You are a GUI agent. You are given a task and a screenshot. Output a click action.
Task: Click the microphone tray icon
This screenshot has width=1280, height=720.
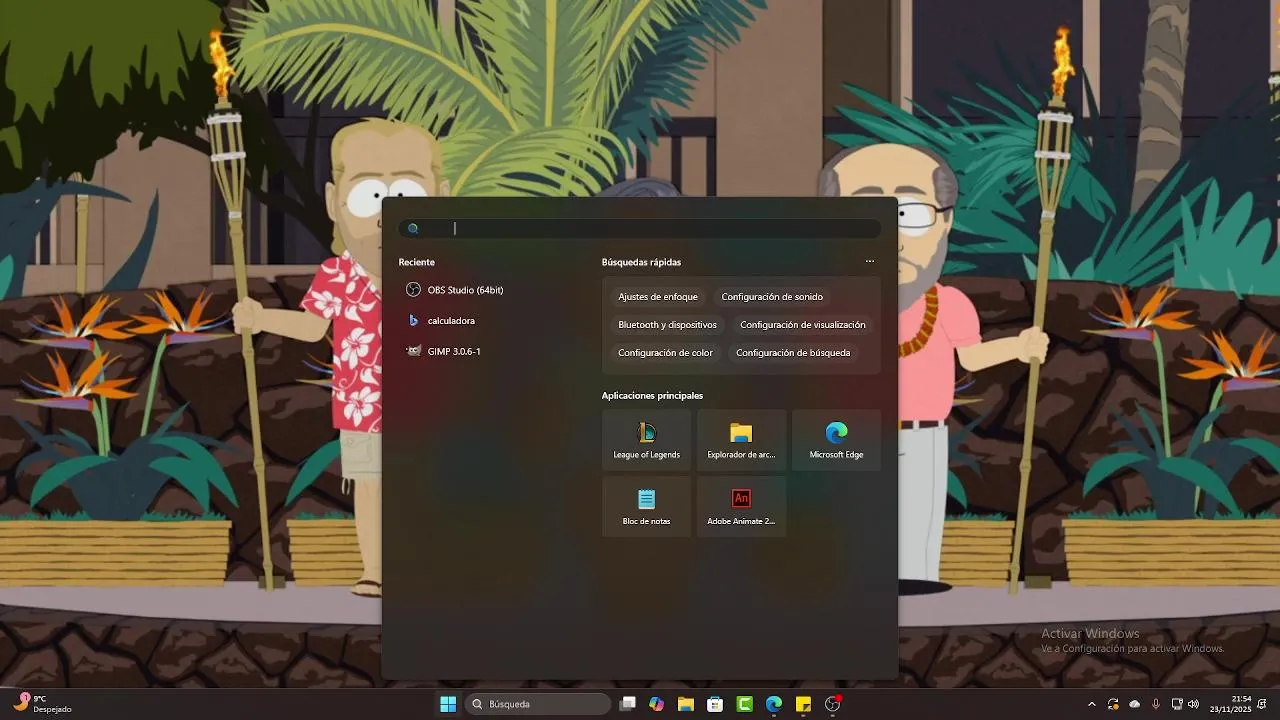tap(1156, 704)
